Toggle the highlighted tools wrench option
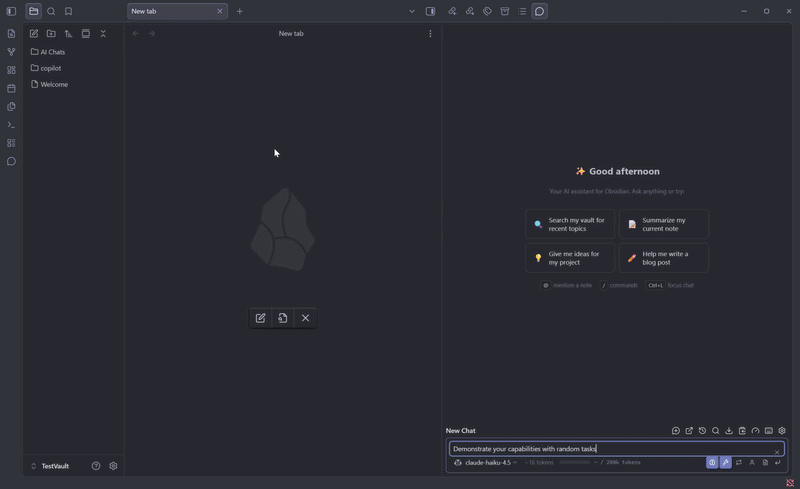 point(726,462)
